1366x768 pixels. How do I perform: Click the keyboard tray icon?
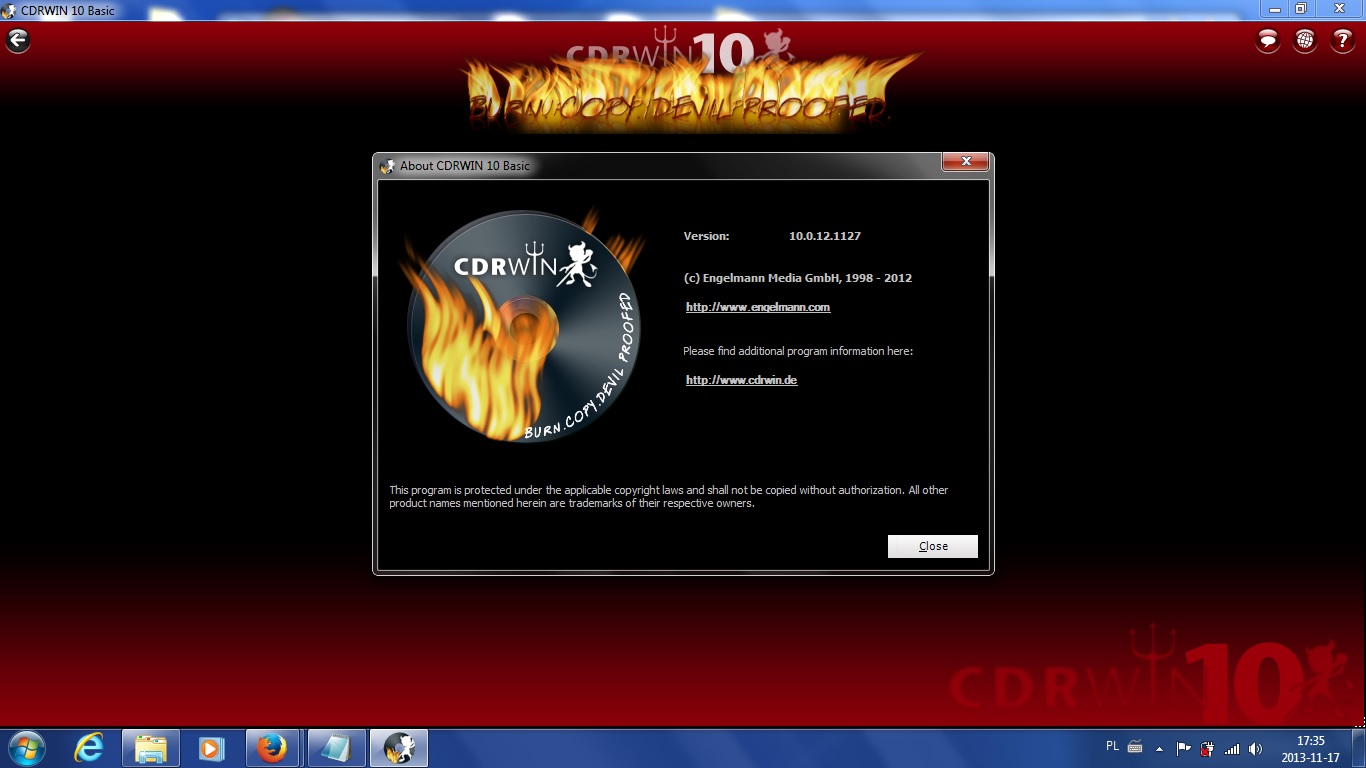pyautogui.click(x=1135, y=747)
